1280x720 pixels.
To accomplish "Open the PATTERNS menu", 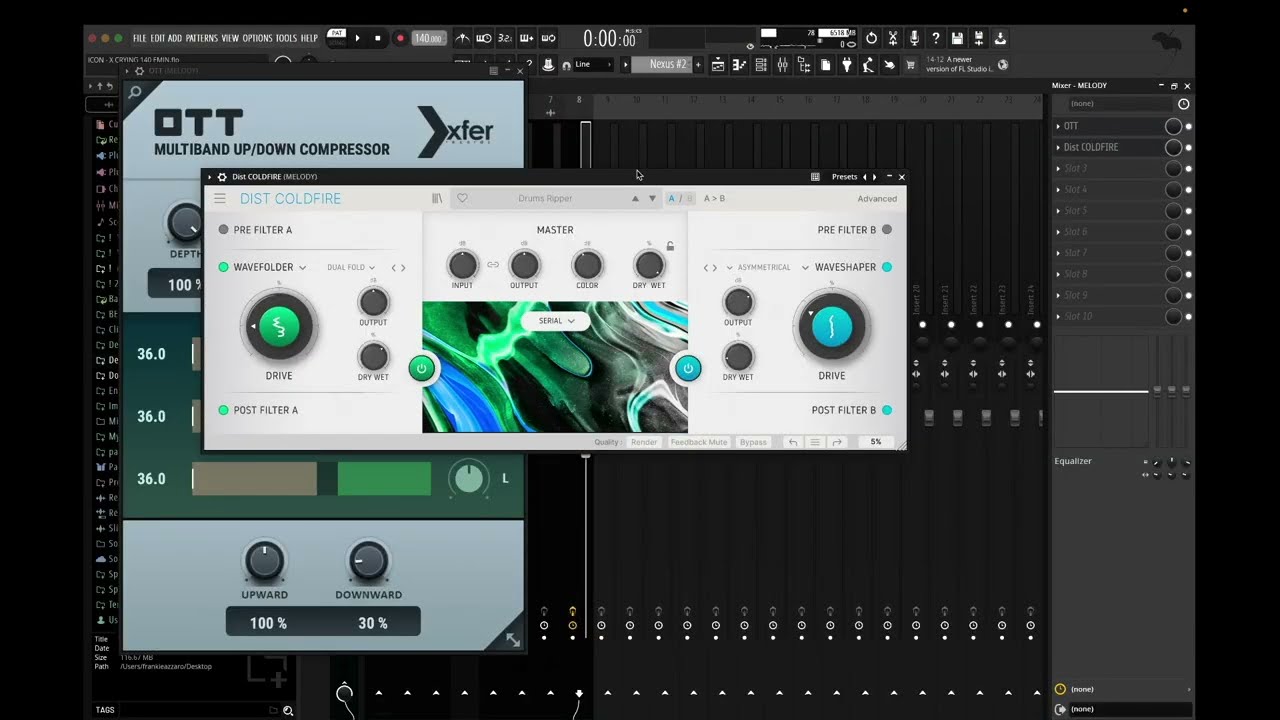I will 201,38.
